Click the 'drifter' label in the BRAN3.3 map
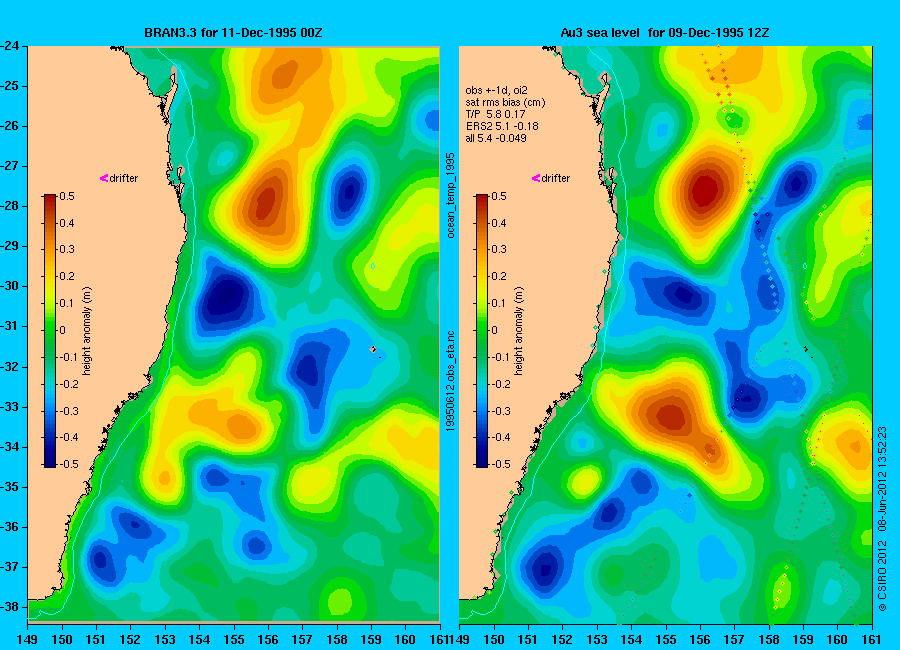The image size is (900, 650). (x=124, y=178)
